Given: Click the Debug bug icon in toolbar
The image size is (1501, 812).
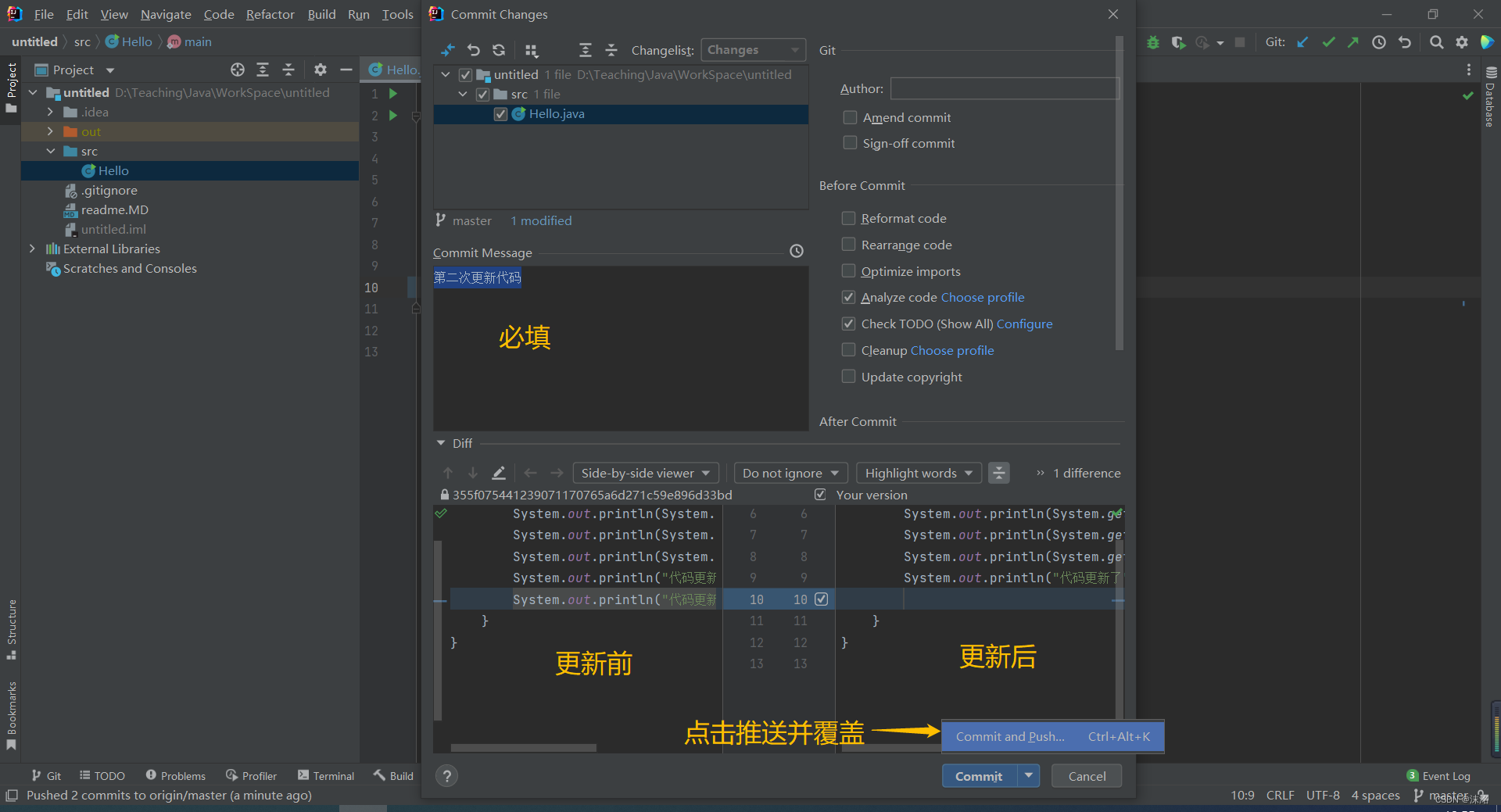Looking at the screenshot, I should coord(1153,42).
